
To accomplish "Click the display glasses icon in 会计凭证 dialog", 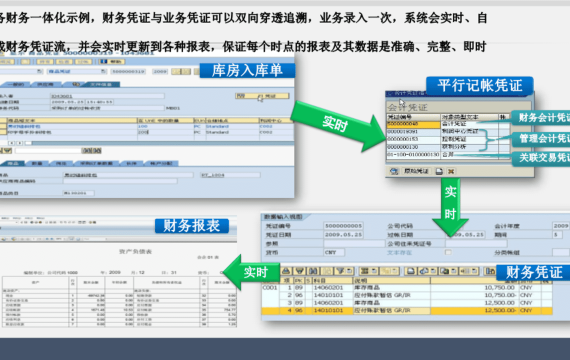I will point(394,171).
